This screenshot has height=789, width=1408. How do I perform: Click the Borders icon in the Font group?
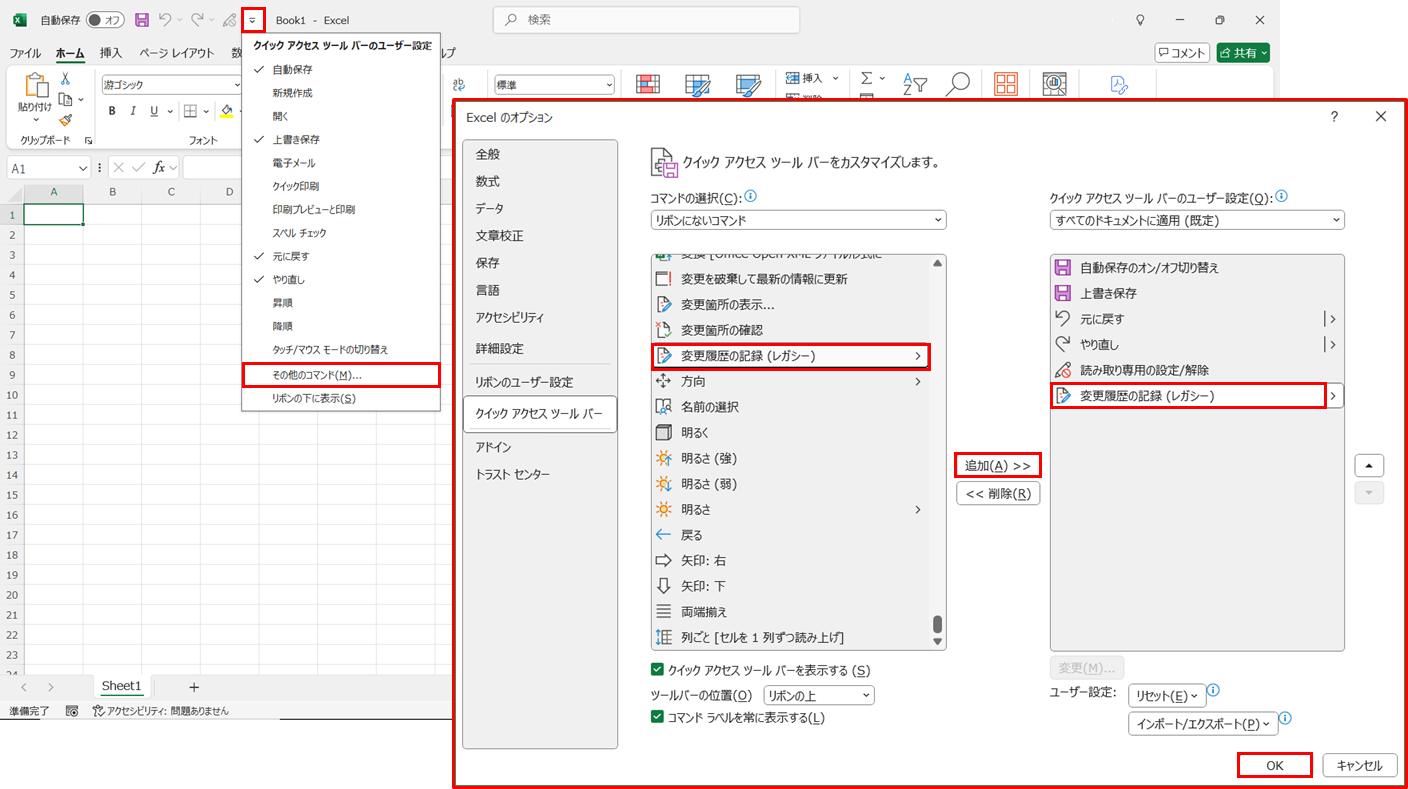click(191, 111)
